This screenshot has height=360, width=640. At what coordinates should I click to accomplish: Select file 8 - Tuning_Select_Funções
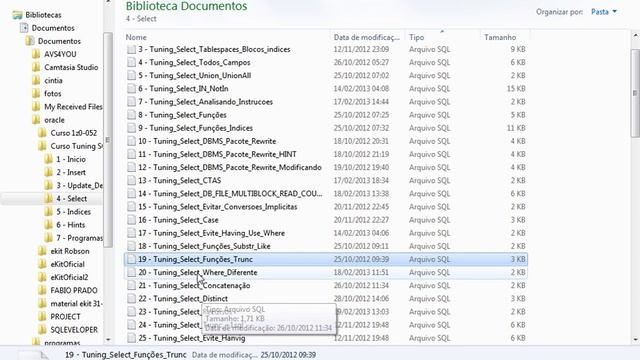click(x=182, y=115)
